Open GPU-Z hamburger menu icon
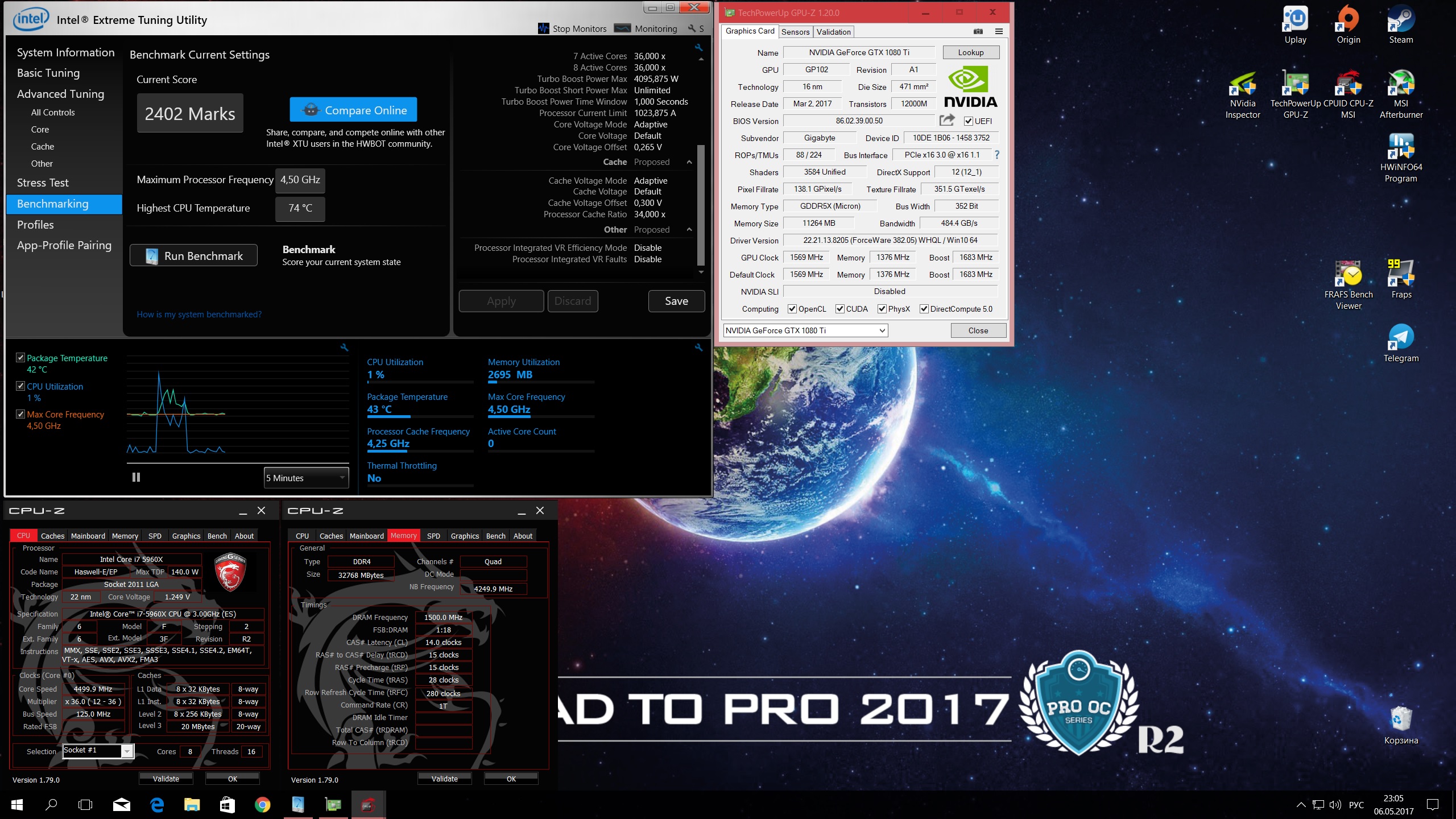The image size is (1456, 819). [999, 31]
